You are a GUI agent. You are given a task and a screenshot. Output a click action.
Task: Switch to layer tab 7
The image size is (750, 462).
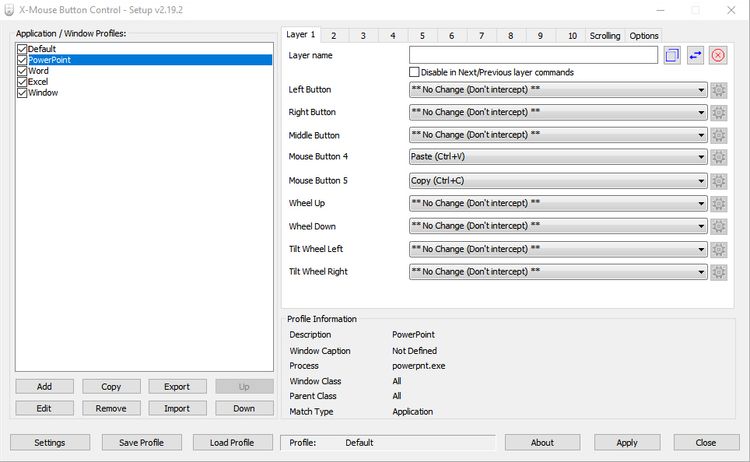click(482, 36)
